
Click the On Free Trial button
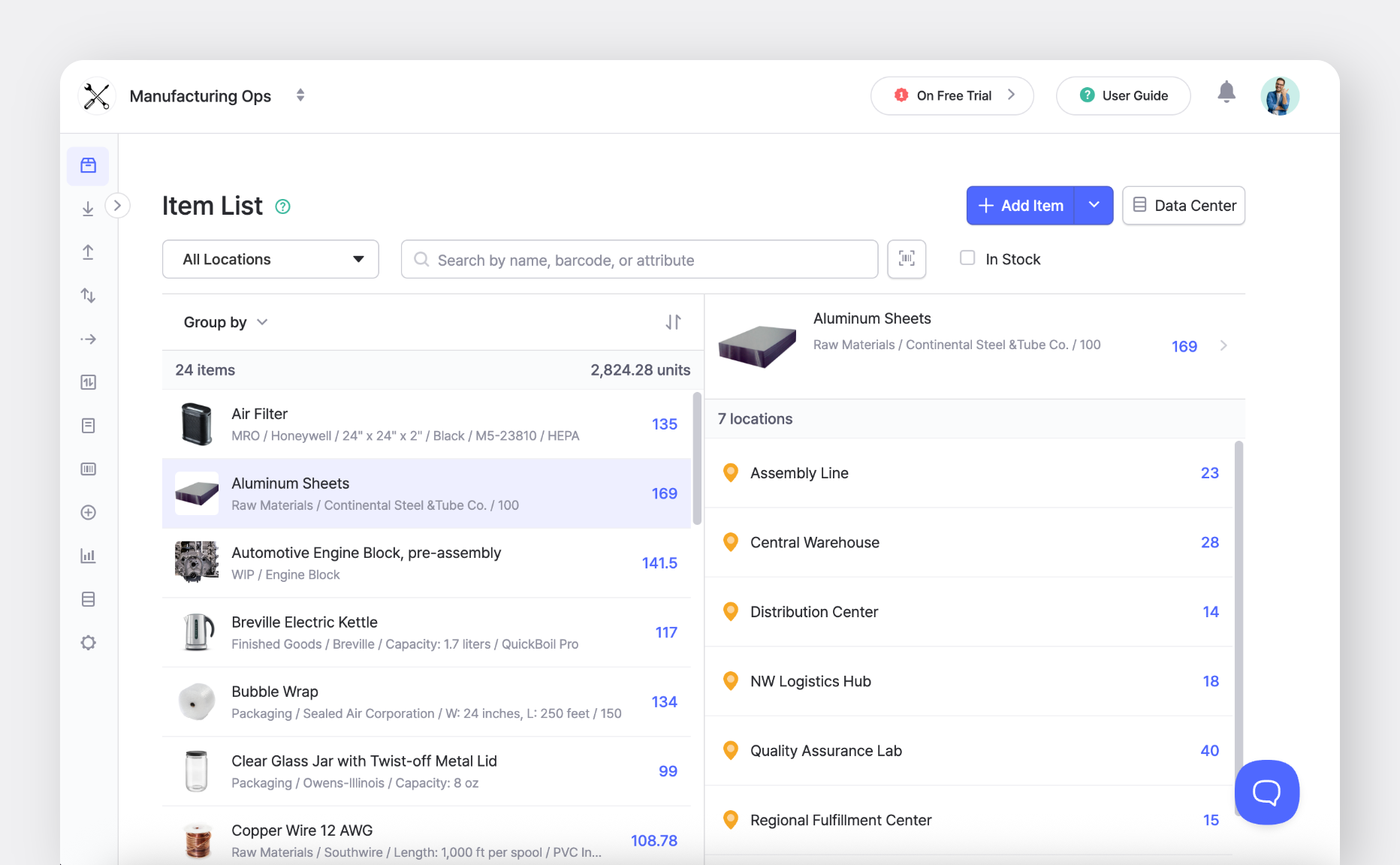click(952, 95)
